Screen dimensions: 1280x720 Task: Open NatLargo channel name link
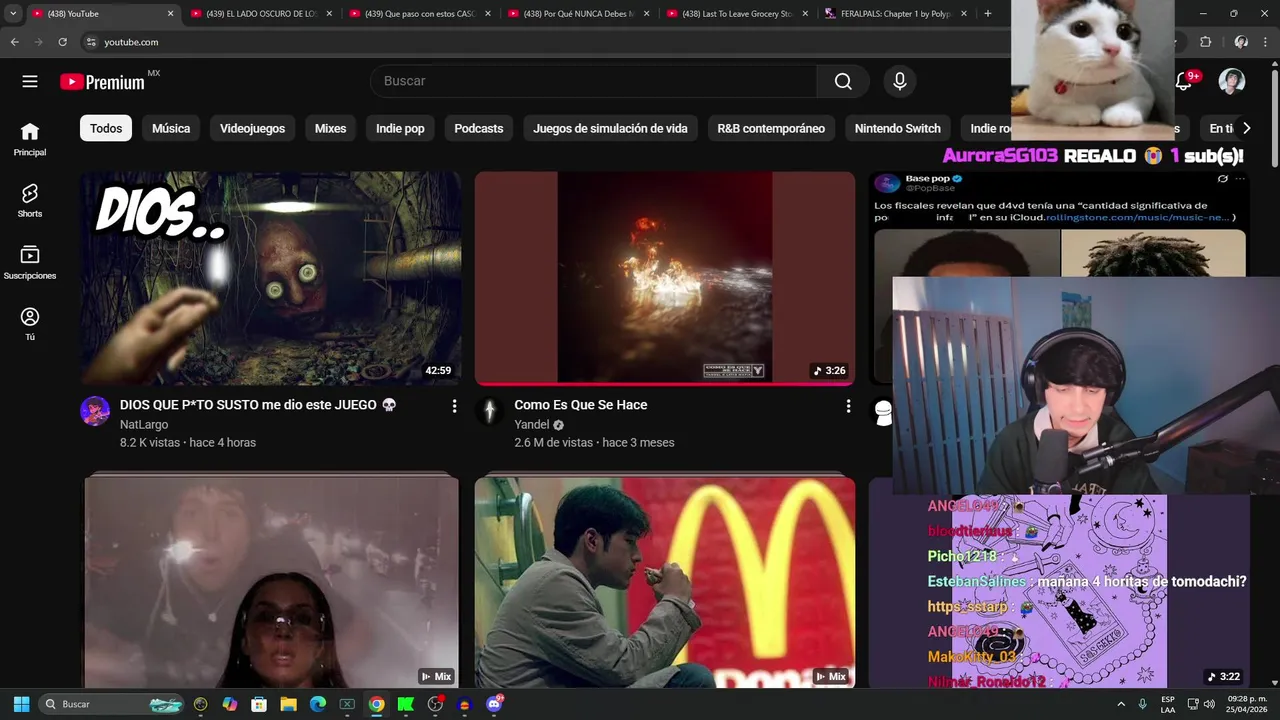click(144, 425)
